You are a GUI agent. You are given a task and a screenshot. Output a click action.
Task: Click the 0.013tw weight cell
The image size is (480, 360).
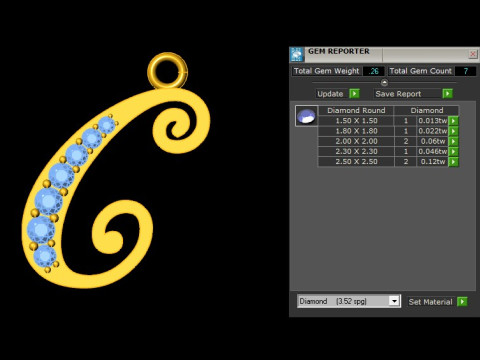coord(432,121)
